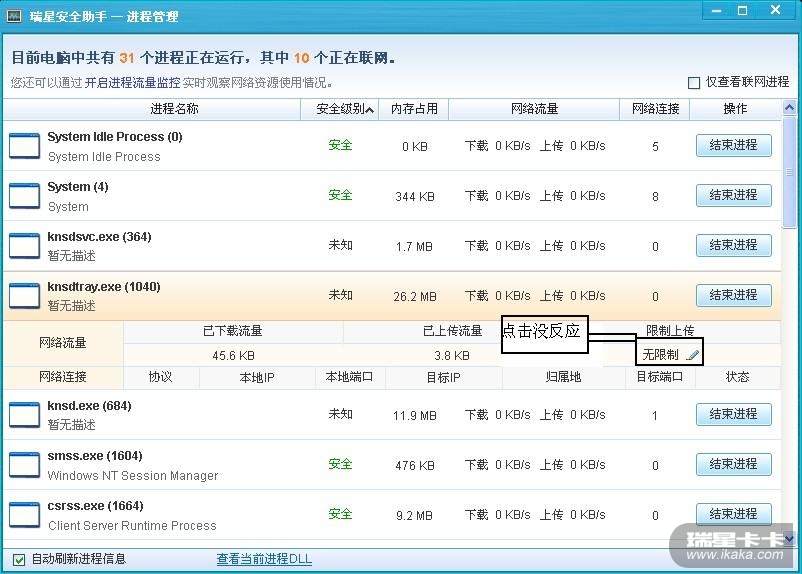Viewport: 802px width, 574px height.
Task: Select the knsd.exe (684) process name
Action: pyautogui.click(x=89, y=406)
